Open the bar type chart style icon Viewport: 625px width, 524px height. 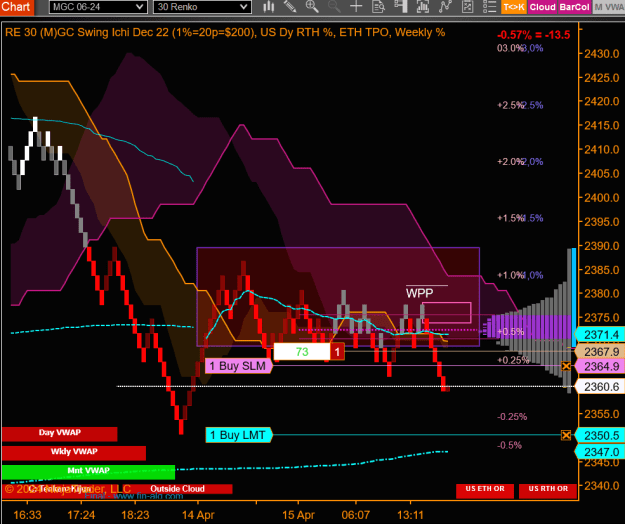(x=269, y=6)
